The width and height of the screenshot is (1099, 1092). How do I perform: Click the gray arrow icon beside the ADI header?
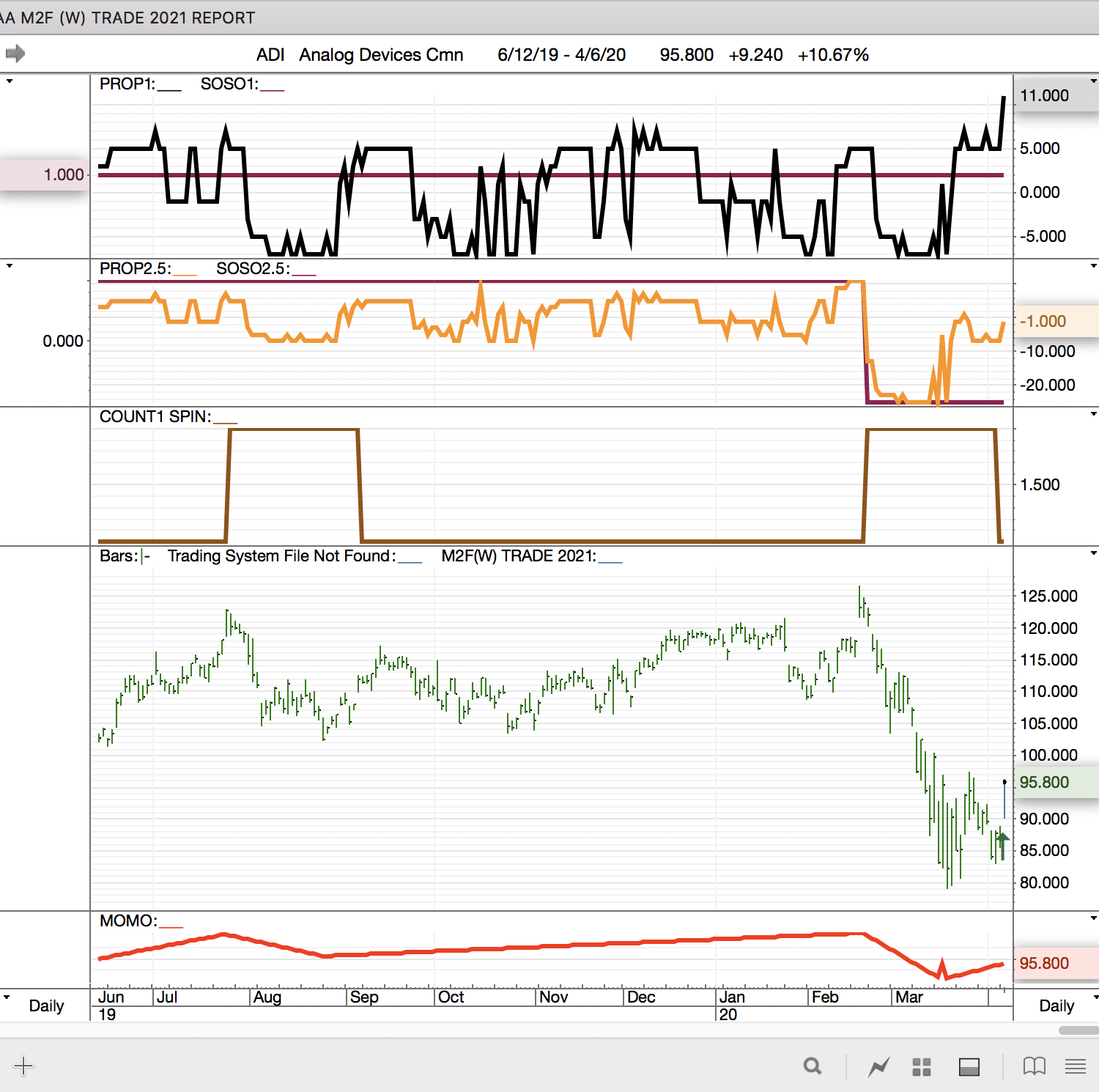(15, 54)
